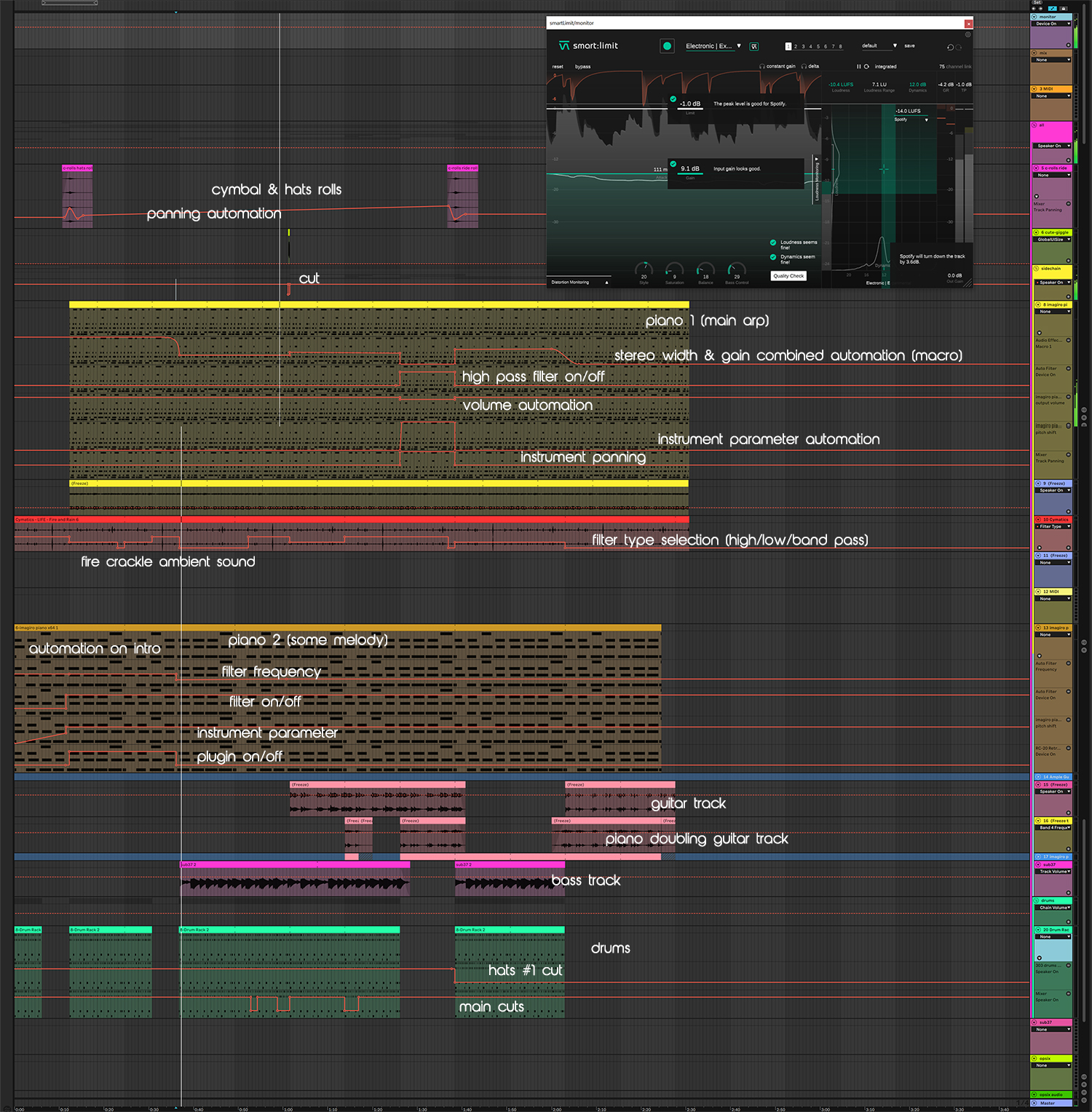This screenshot has width=1092, height=1112.
Task: Click the smart:limit learn button
Action: [667, 46]
